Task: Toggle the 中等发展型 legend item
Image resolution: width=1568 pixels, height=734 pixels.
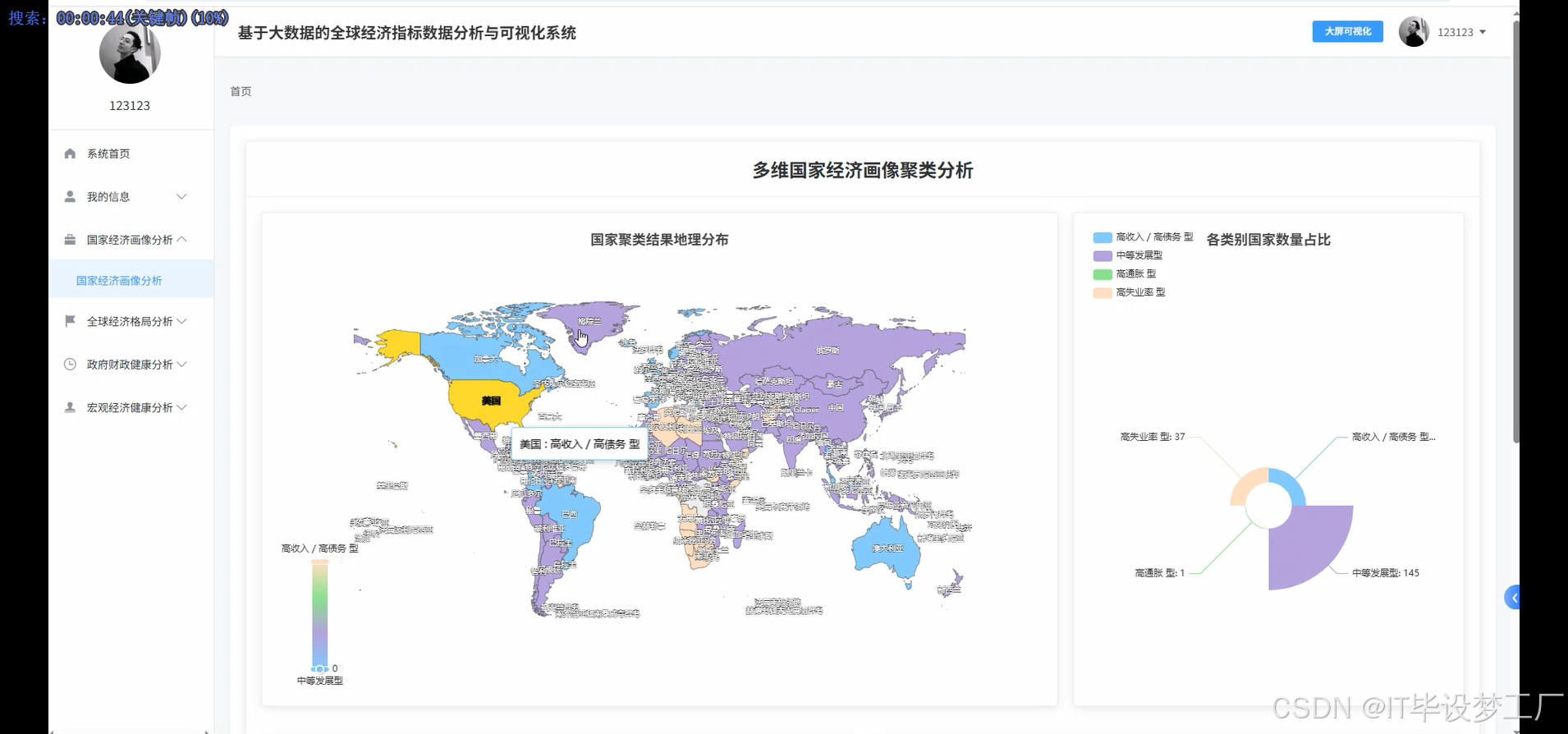Action: [1128, 255]
